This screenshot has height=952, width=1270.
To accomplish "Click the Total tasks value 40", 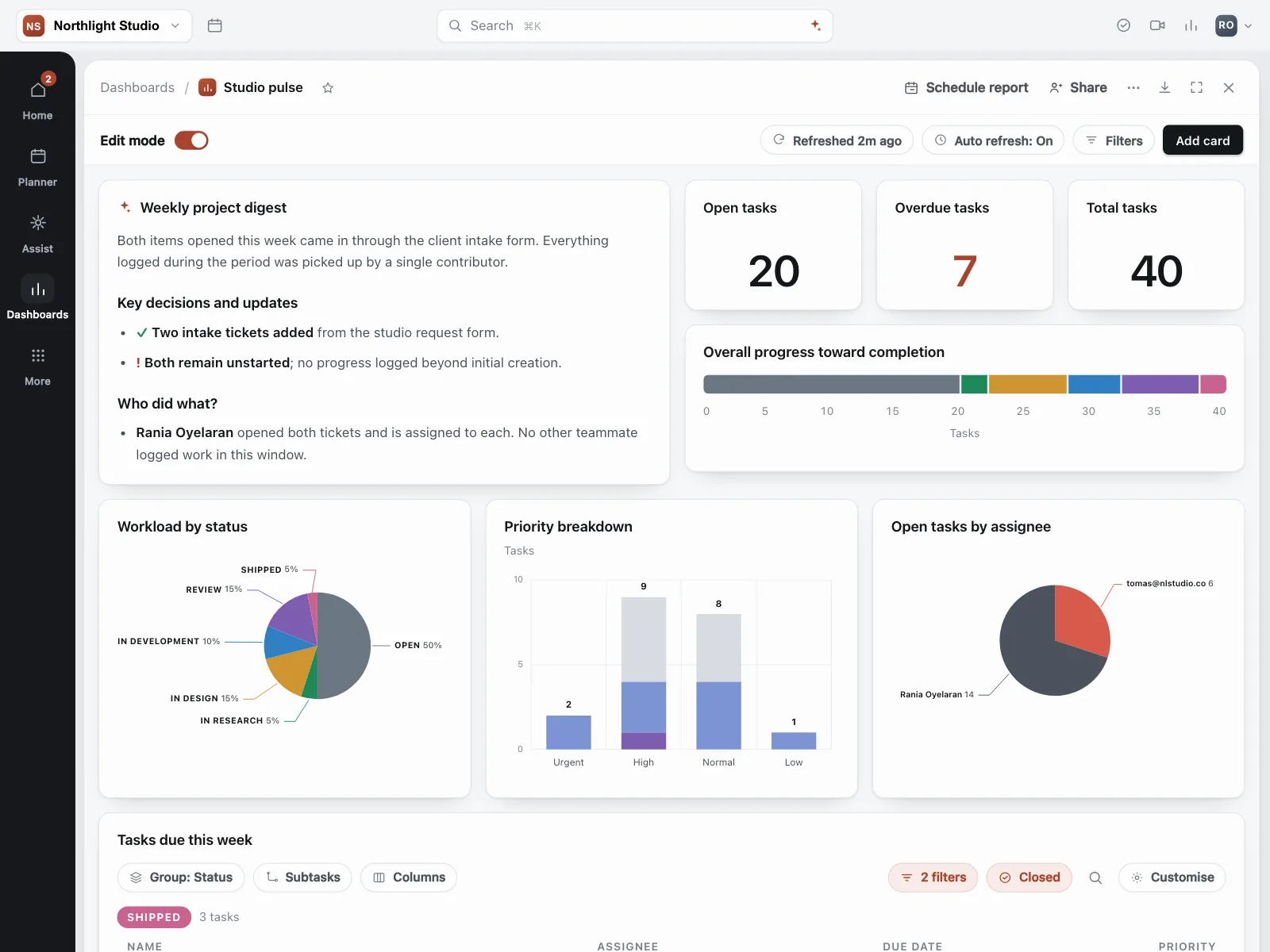I will 1156,271.
